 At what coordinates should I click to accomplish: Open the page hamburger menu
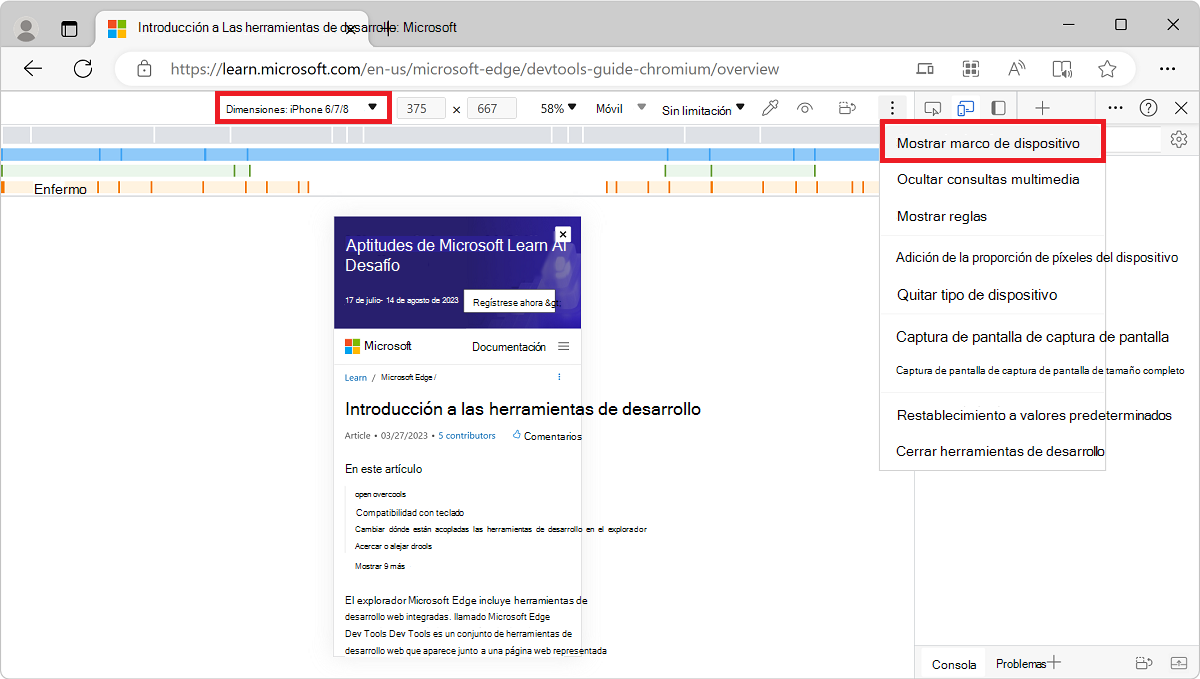pos(564,346)
